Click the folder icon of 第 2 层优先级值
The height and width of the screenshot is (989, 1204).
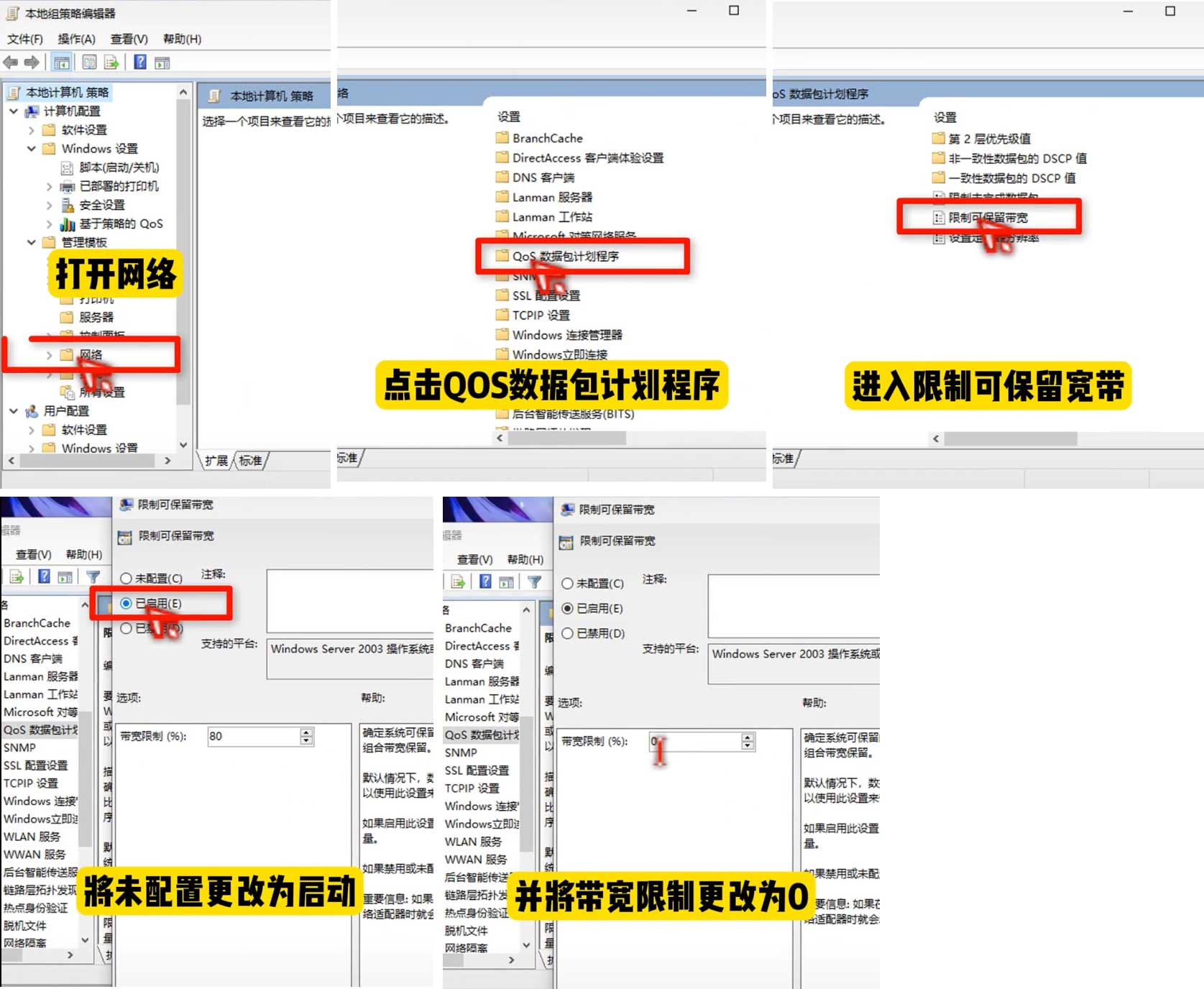tap(938, 138)
